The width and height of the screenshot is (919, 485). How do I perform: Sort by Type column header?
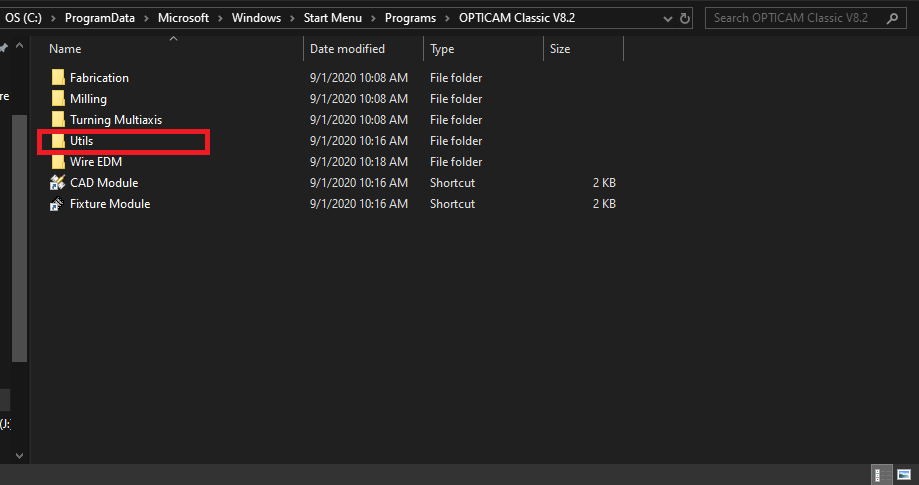pyautogui.click(x=442, y=49)
